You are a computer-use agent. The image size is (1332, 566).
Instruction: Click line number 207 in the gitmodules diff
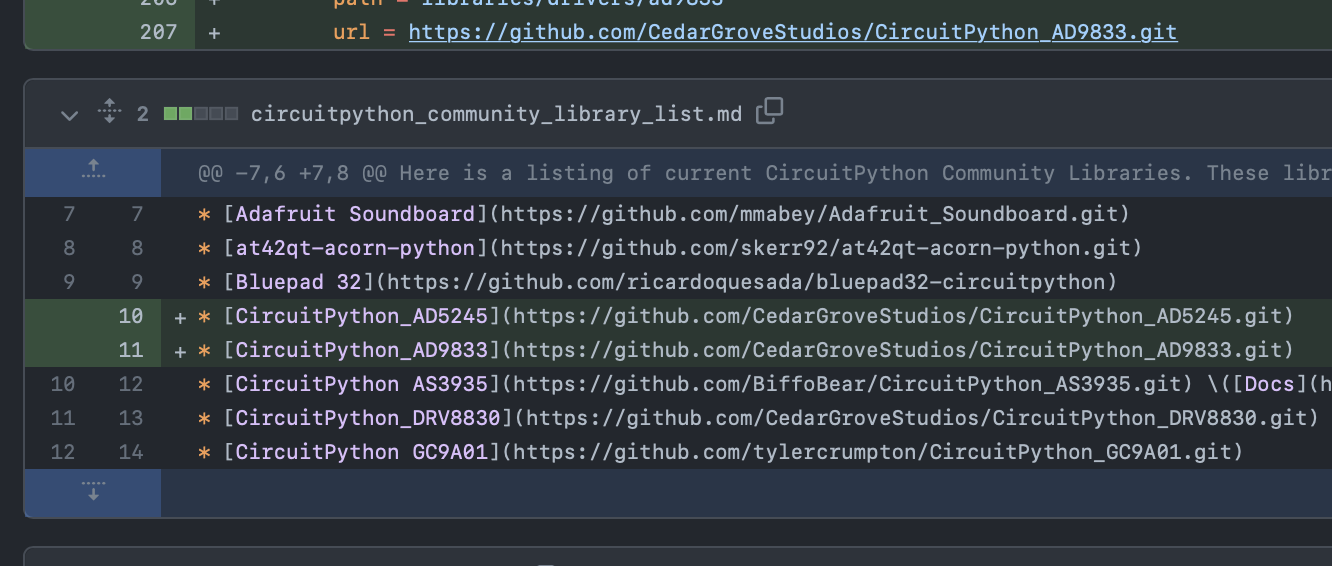click(x=159, y=32)
